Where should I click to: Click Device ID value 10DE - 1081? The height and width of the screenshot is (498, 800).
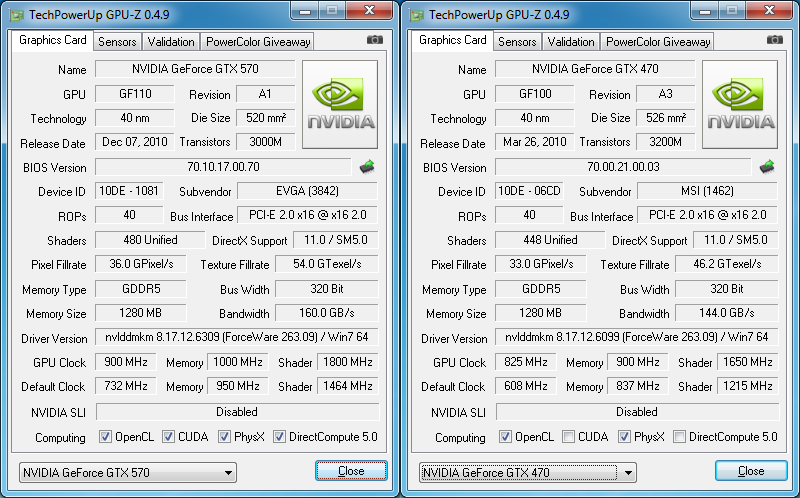129,191
